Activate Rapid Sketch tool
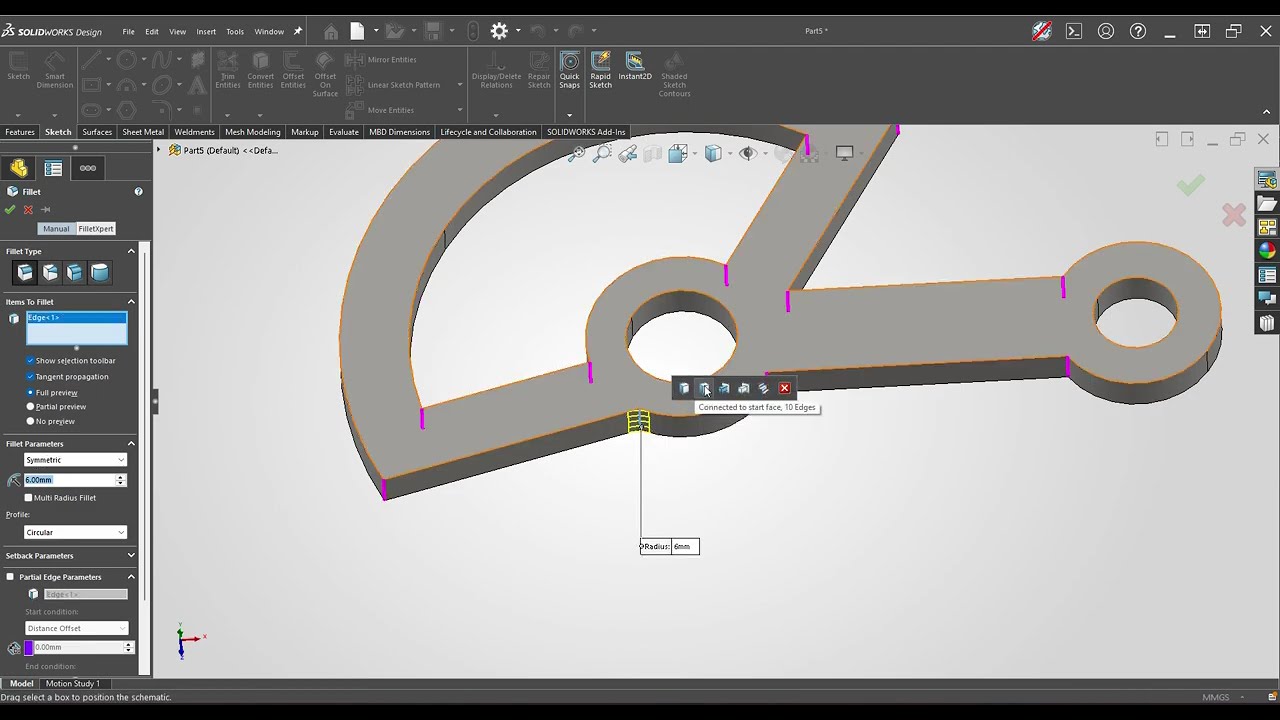Image resolution: width=1280 pixels, height=720 pixels. (x=600, y=70)
